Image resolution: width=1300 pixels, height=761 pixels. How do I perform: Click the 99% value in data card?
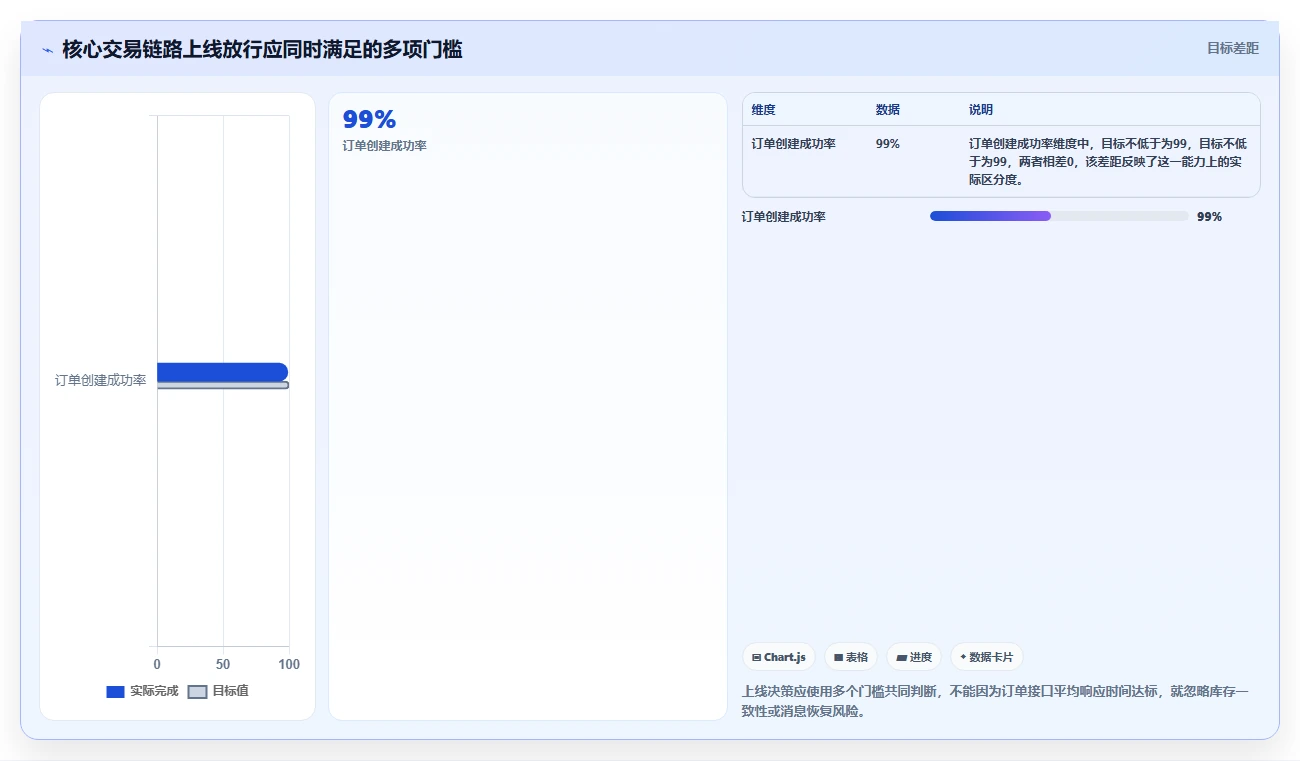point(369,120)
